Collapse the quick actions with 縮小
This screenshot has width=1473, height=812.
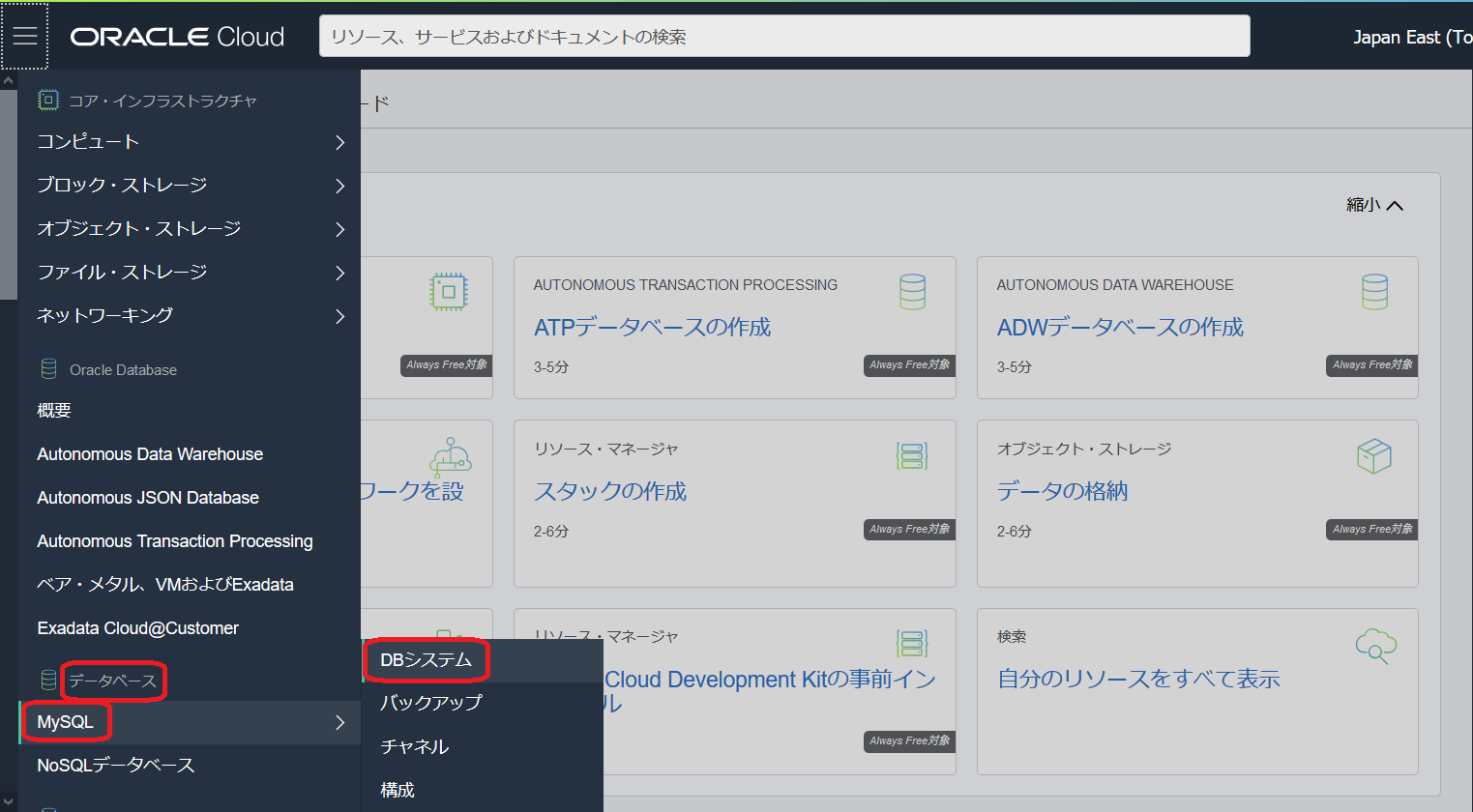tap(1373, 205)
